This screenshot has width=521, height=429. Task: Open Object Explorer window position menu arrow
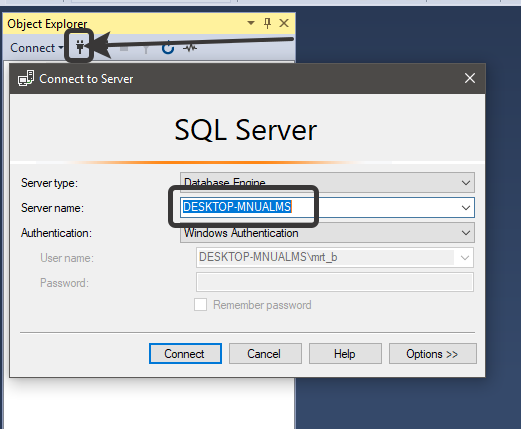(251, 23)
